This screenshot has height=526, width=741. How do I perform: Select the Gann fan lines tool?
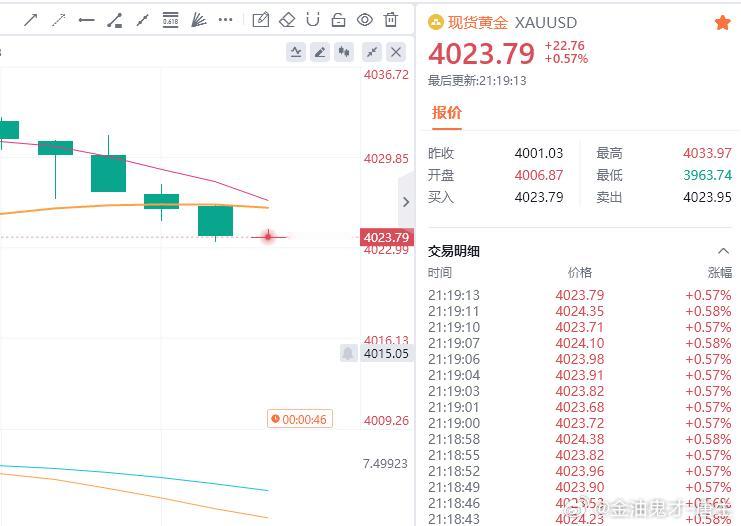(x=198, y=20)
